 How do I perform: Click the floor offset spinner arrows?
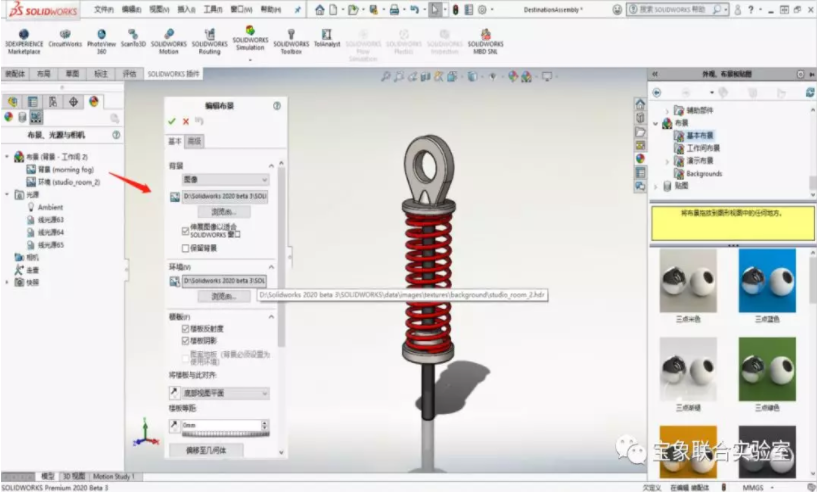(x=265, y=425)
